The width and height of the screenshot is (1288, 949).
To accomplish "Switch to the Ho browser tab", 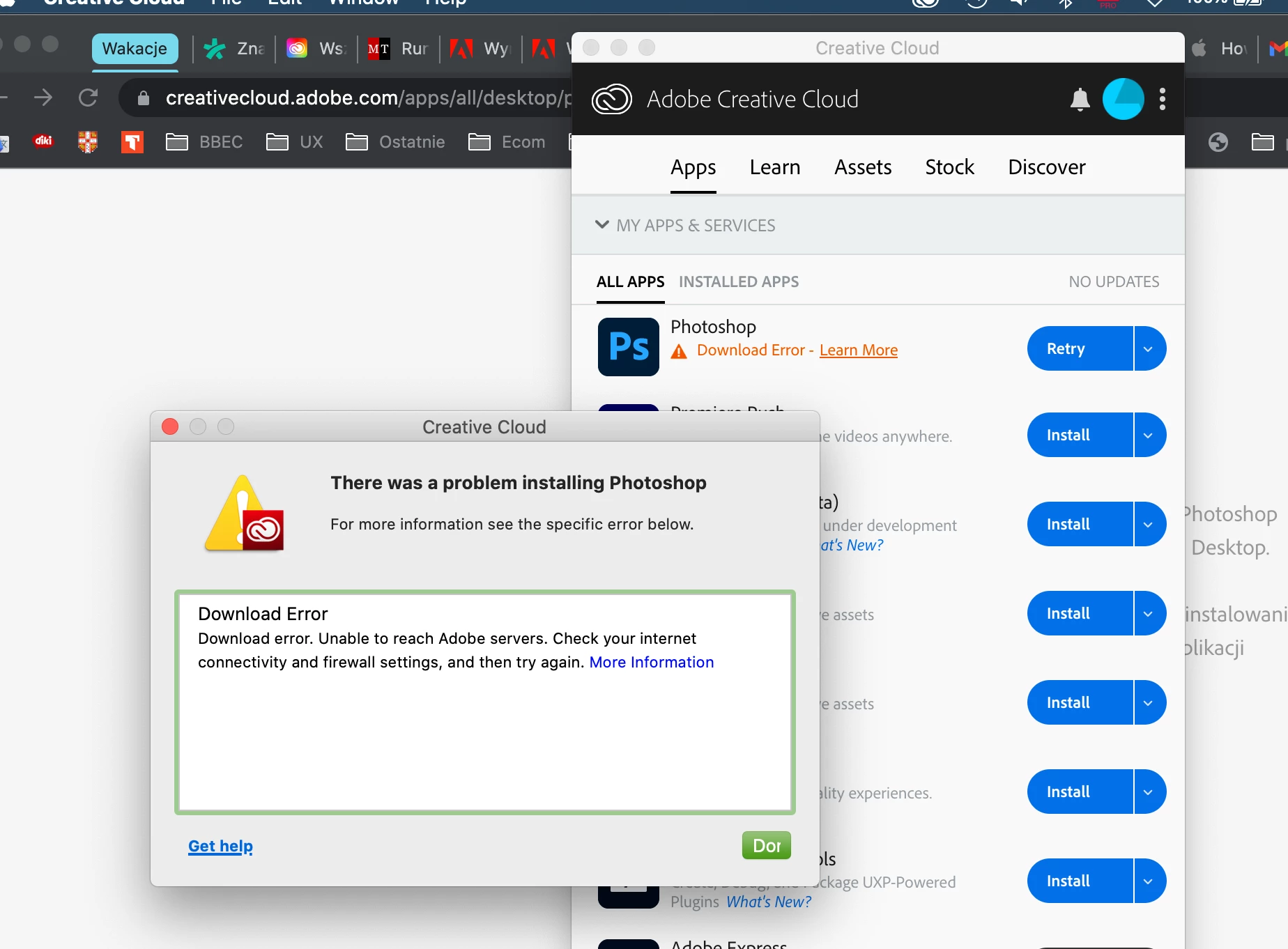I will 1220,49.
